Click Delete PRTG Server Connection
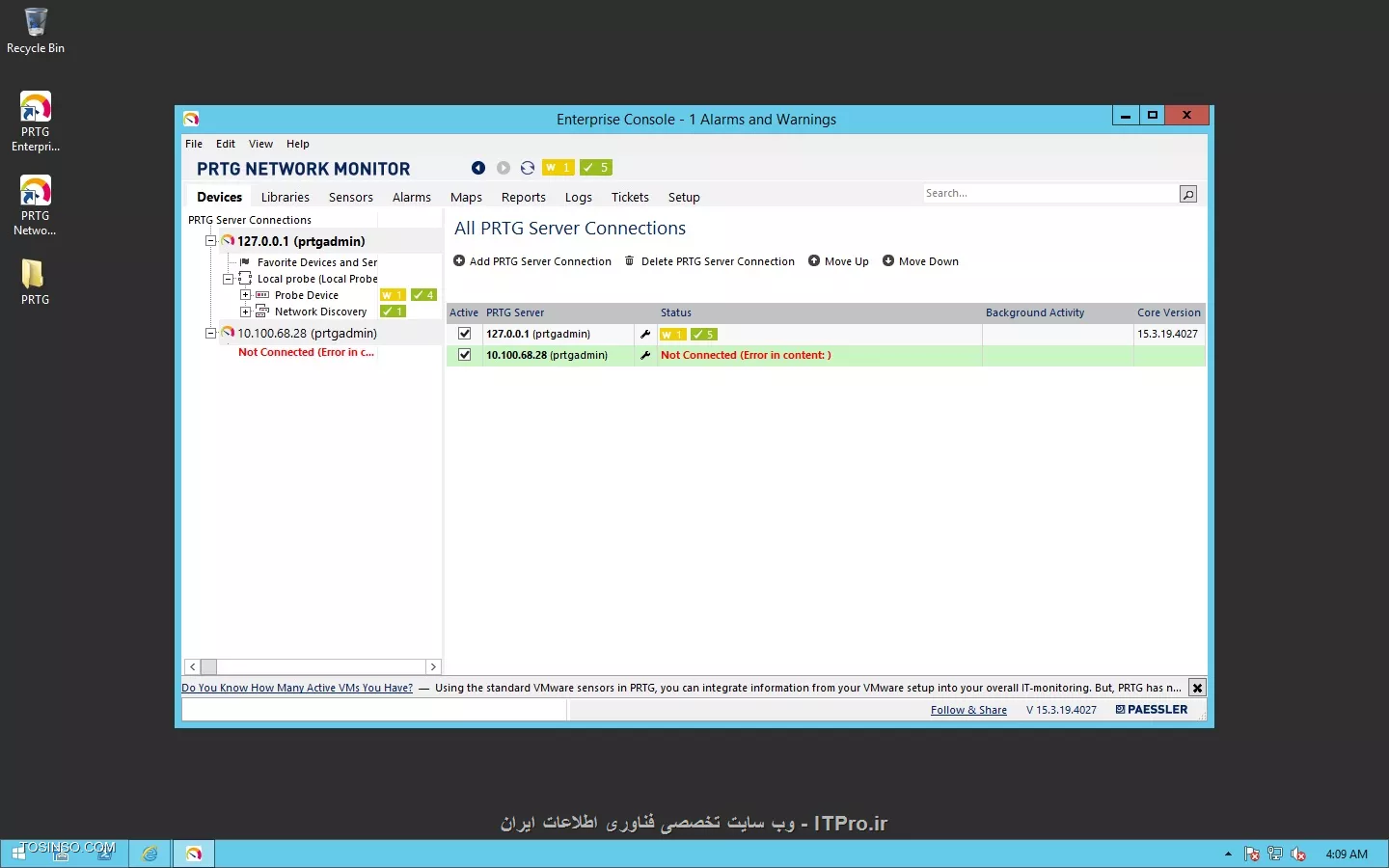The height and width of the screenshot is (868, 1389). pos(710,261)
